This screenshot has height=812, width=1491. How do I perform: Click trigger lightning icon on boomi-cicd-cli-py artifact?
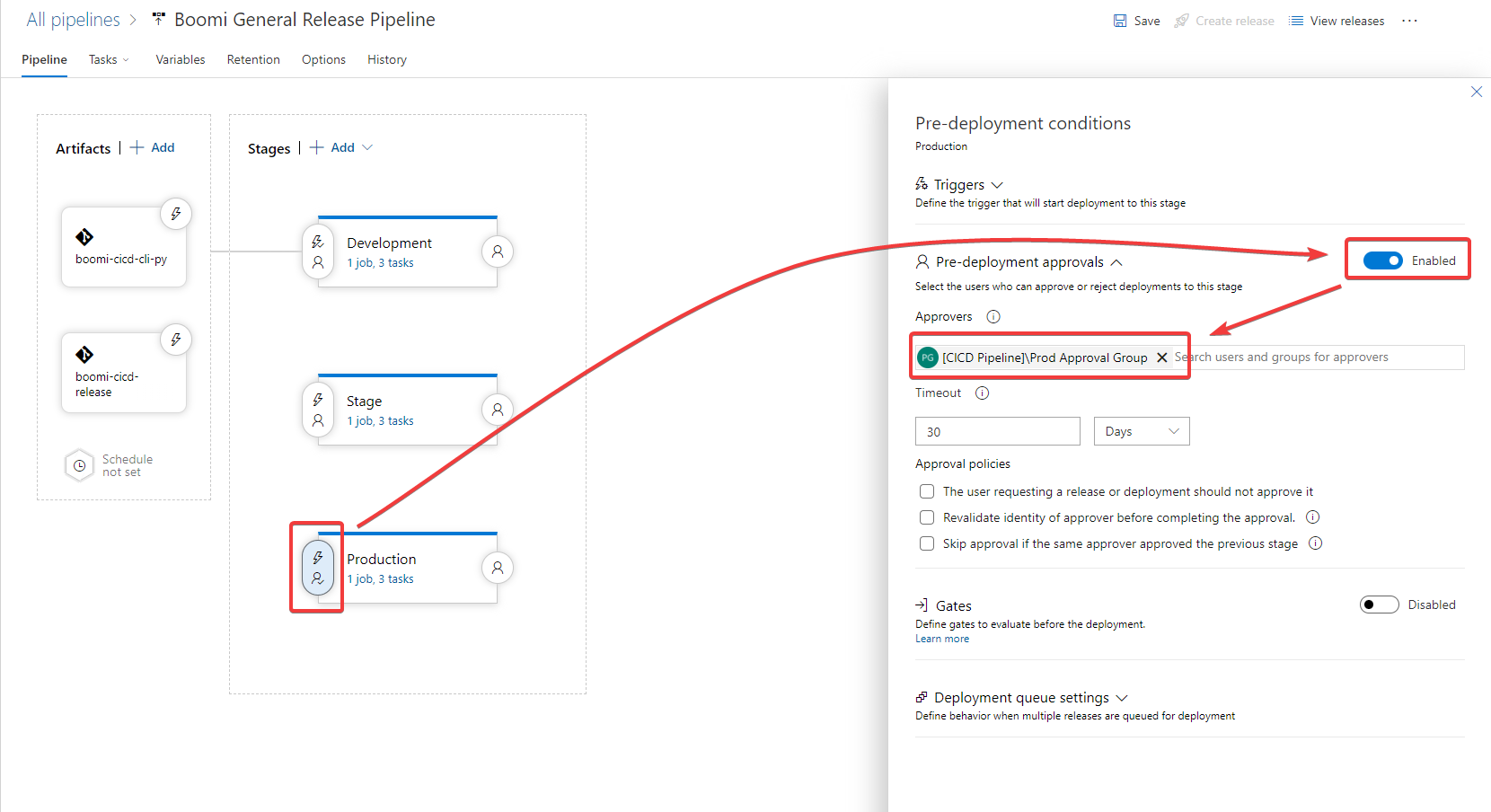[176, 214]
